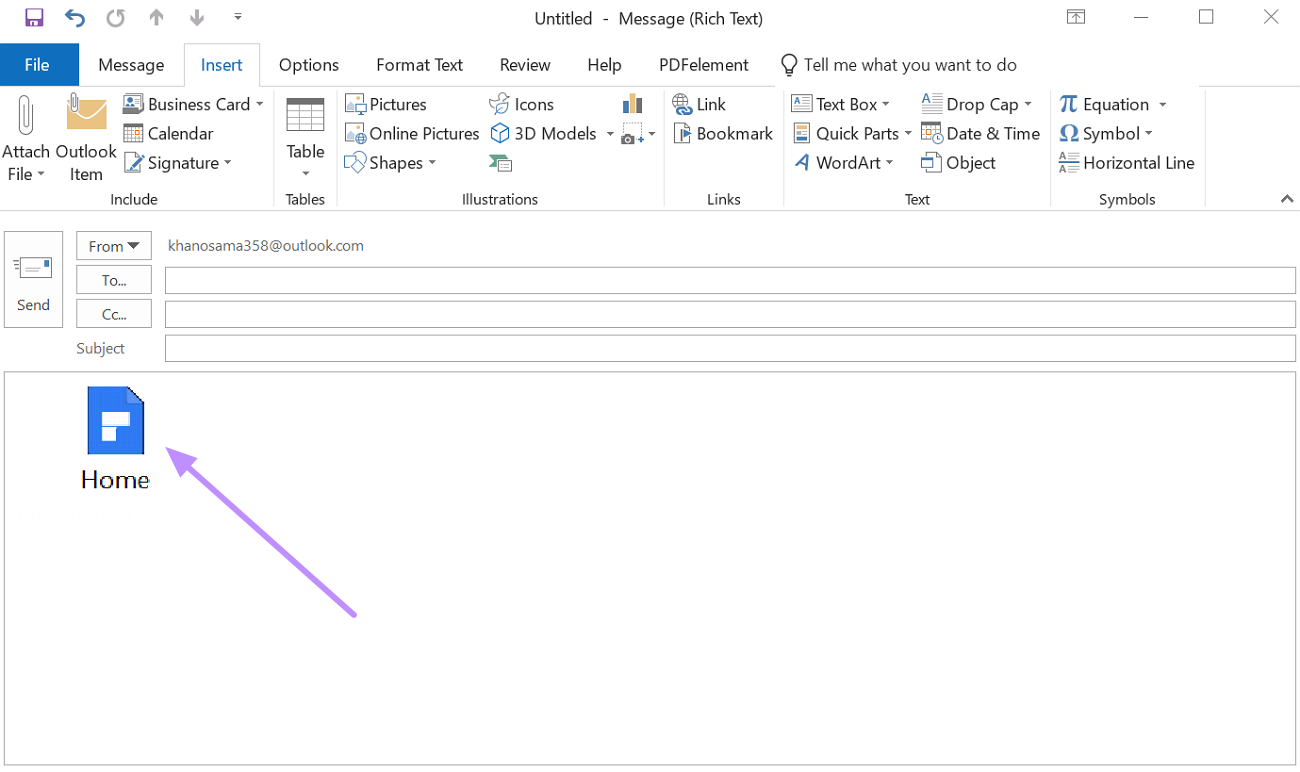This screenshot has width=1300, height=772.
Task: Open Ribbon Display Options
Action: coord(1075,17)
